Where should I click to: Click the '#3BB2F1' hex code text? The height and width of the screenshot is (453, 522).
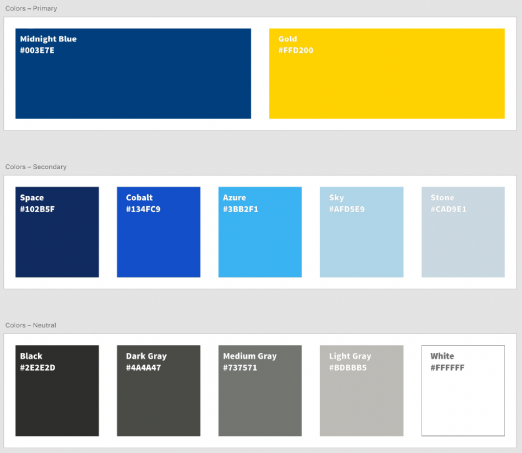coord(240,209)
